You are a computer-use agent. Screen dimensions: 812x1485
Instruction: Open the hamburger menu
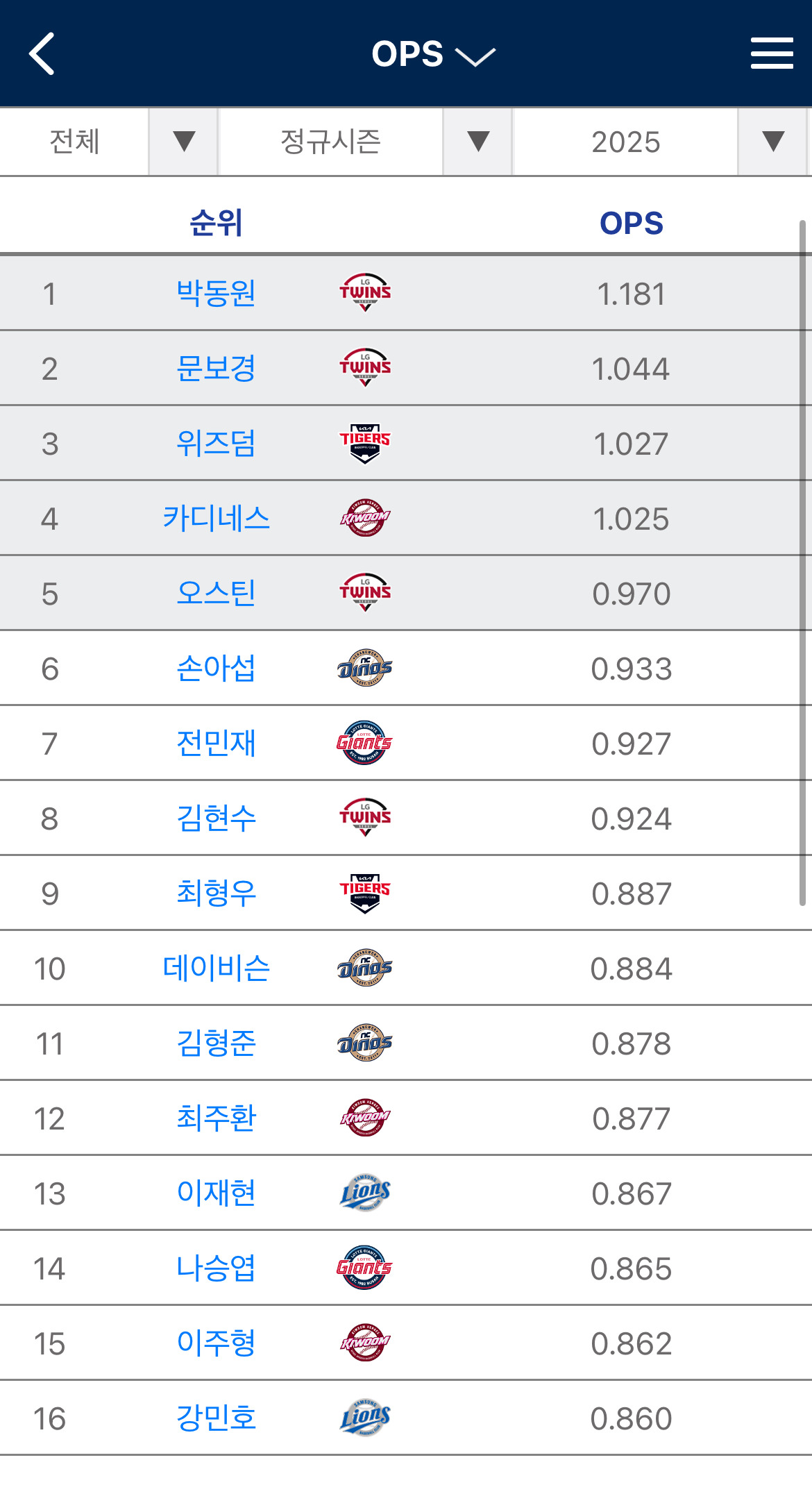point(770,53)
